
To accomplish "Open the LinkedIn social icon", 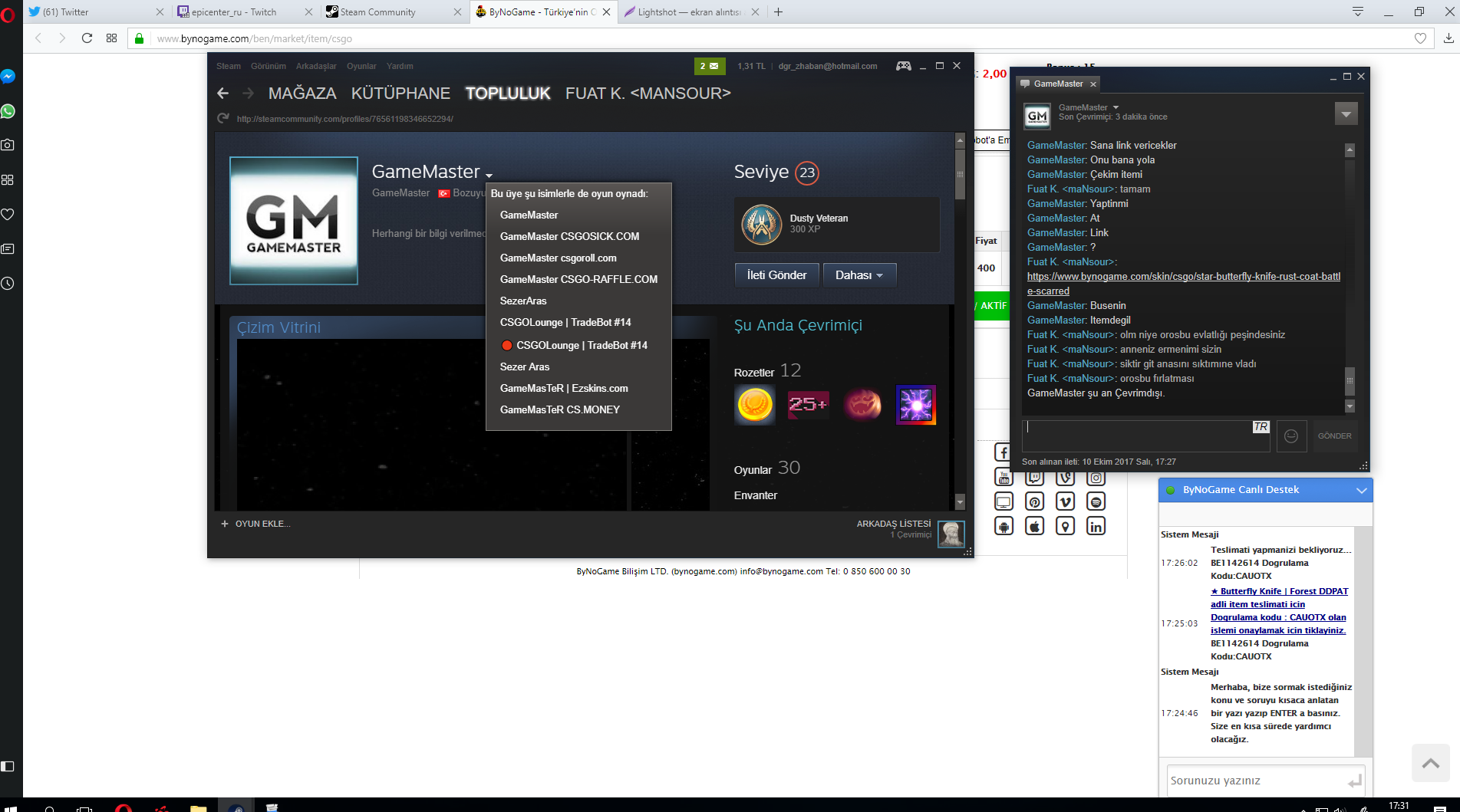I will click(x=1096, y=527).
